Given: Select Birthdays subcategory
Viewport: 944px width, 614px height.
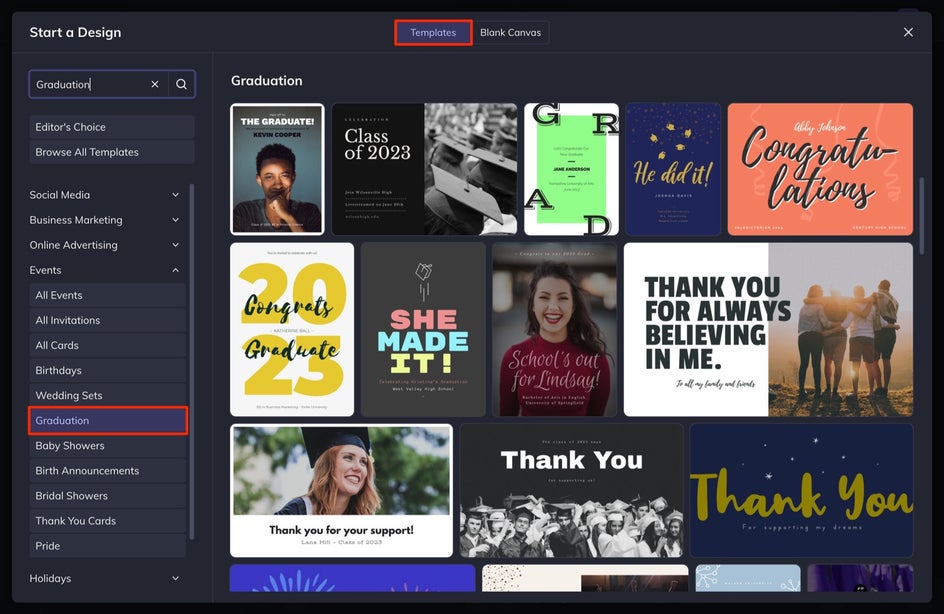Looking at the screenshot, I should point(108,371).
